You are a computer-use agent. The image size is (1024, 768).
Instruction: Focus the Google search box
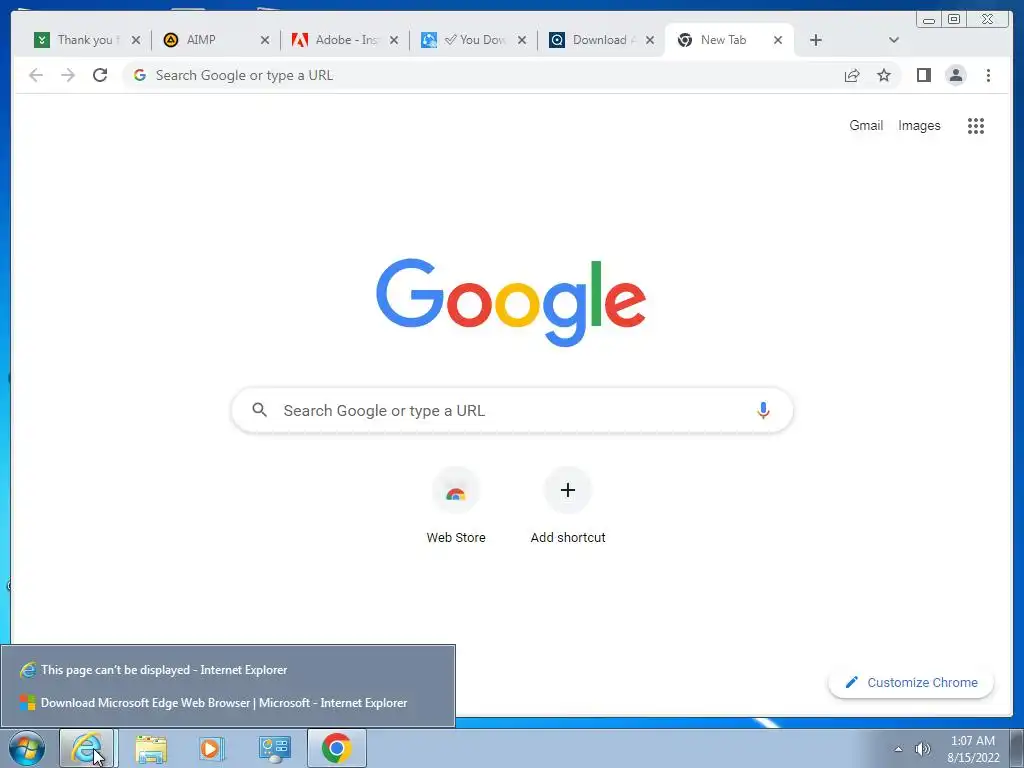pos(512,410)
